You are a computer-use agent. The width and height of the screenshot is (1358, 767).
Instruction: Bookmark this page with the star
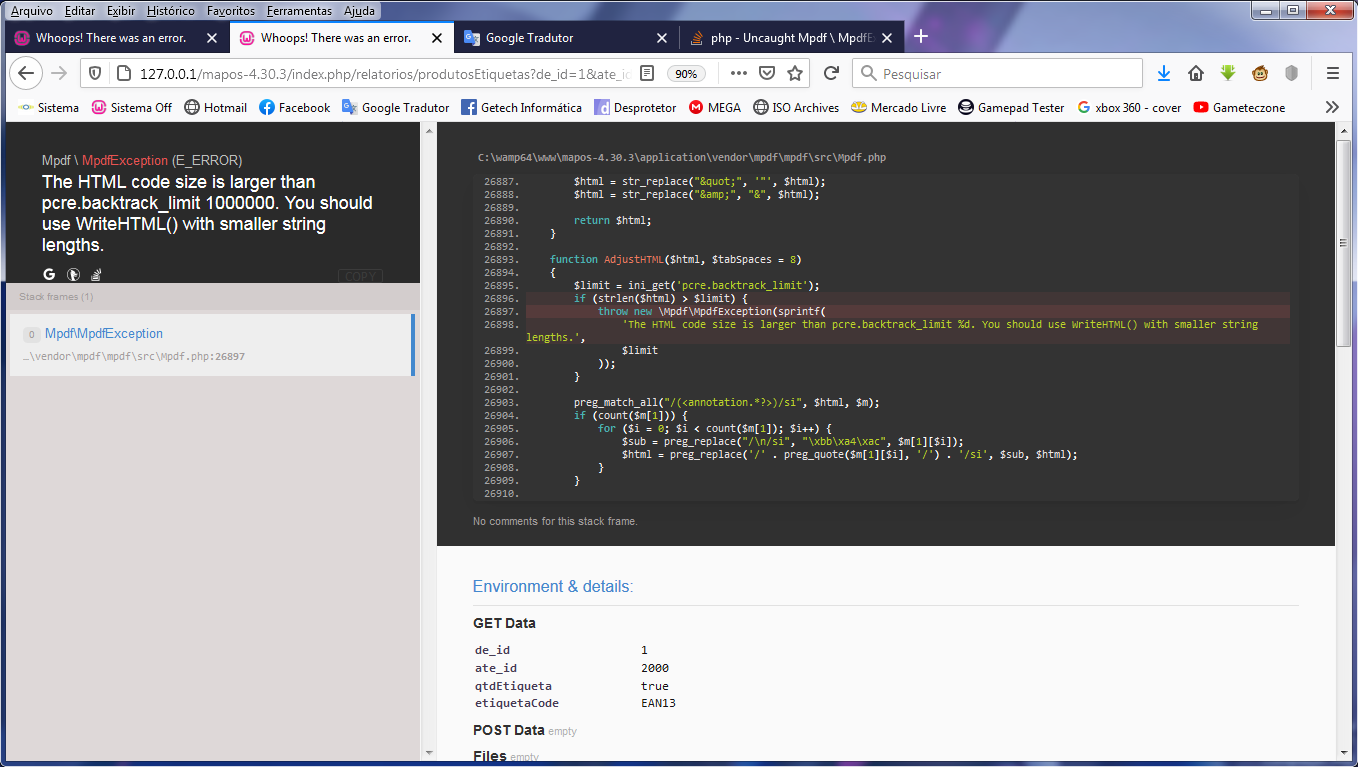tap(793, 73)
